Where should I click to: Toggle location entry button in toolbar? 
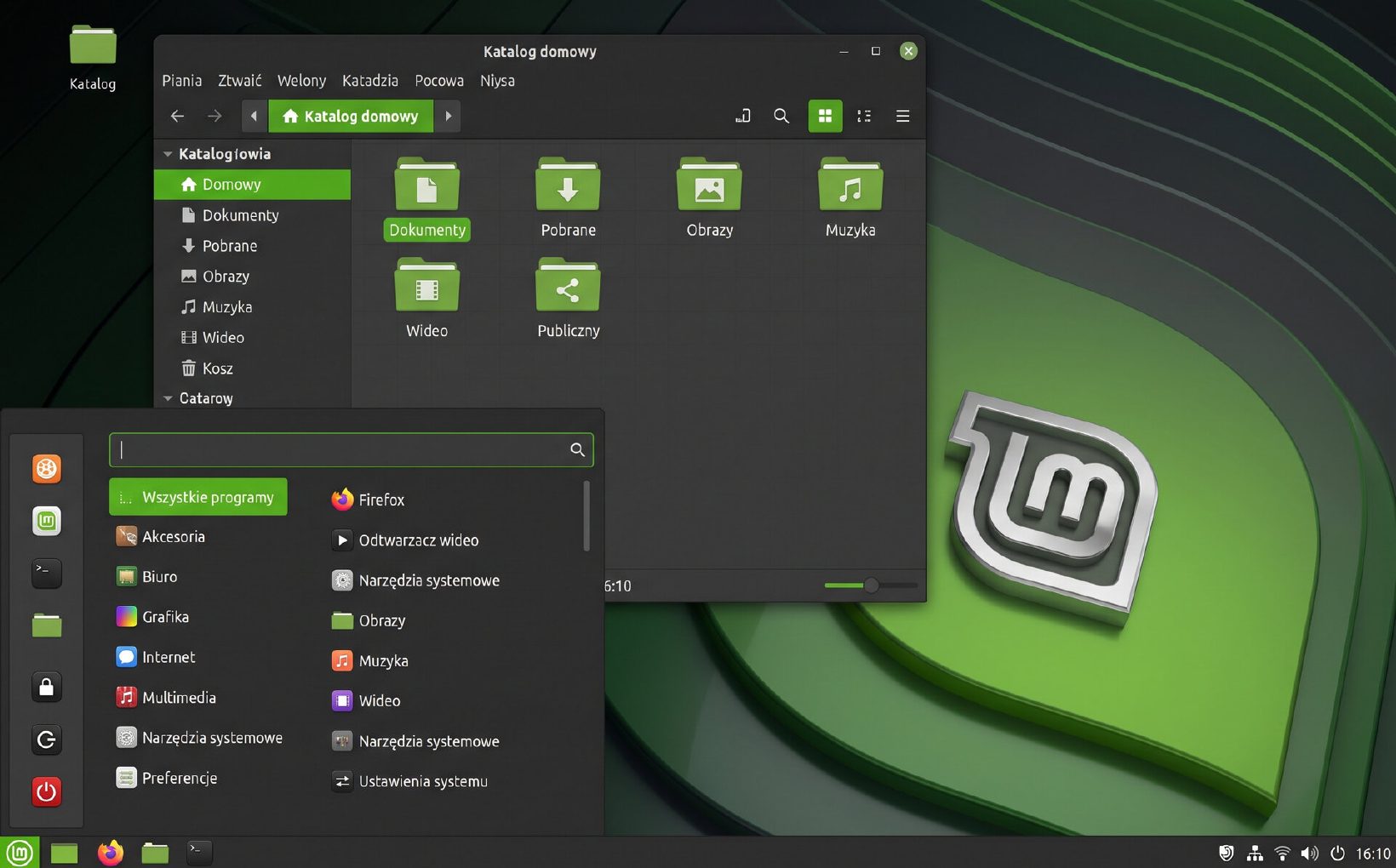click(x=743, y=116)
